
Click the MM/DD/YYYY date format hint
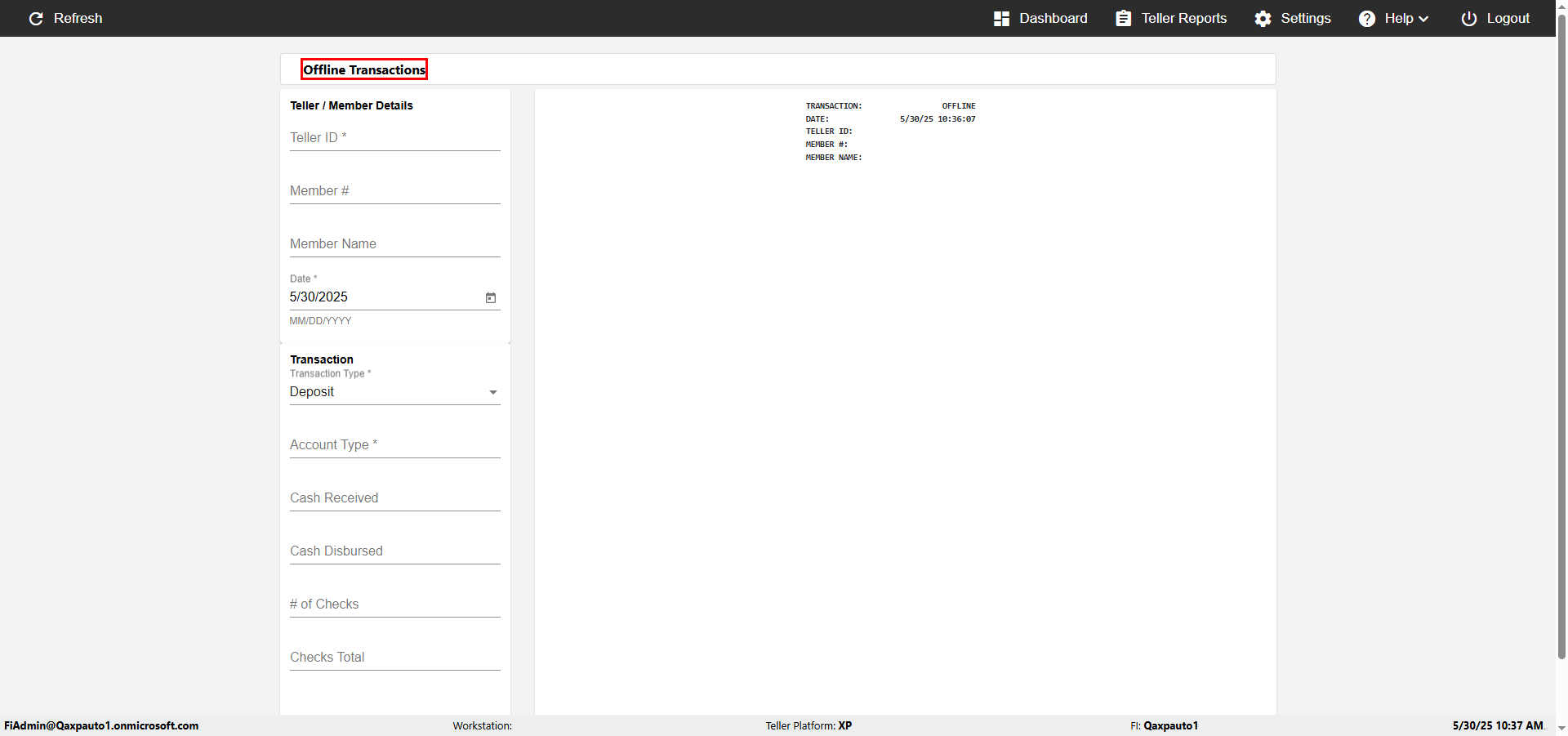click(320, 321)
